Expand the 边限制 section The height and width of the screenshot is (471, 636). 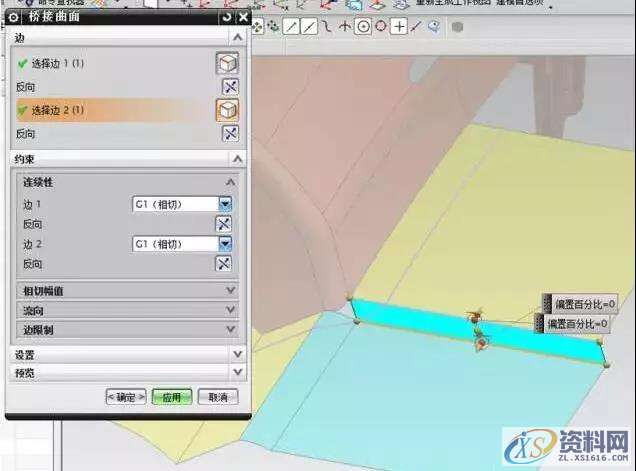click(231, 329)
